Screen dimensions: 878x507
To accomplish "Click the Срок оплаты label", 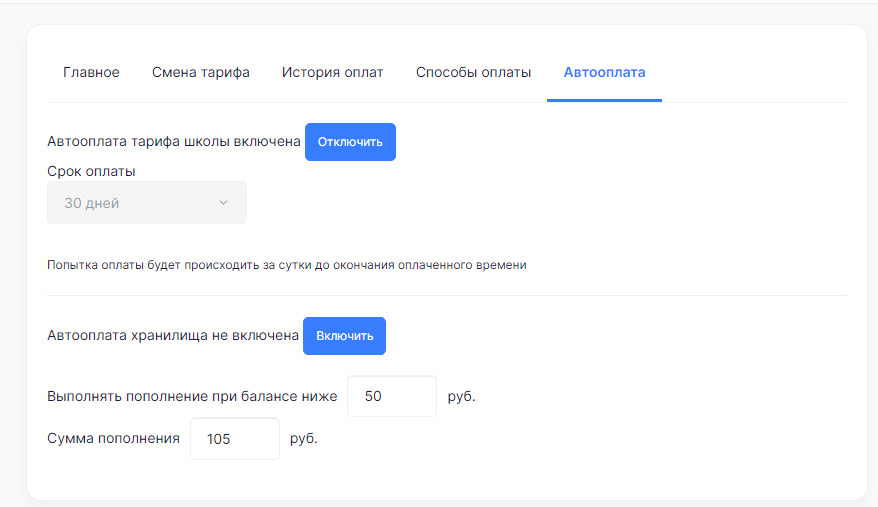I will 91,171.
